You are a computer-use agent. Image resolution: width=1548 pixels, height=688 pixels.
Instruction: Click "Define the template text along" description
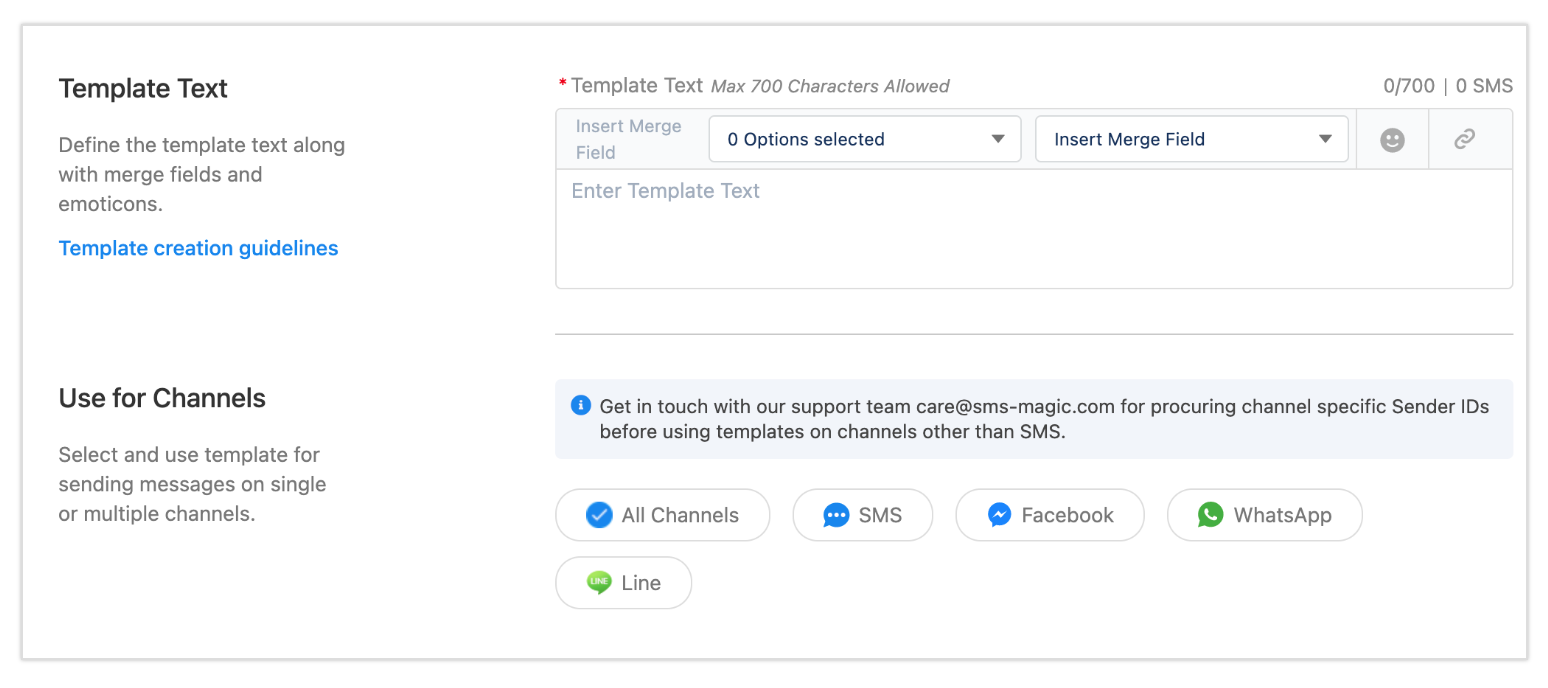tap(202, 145)
